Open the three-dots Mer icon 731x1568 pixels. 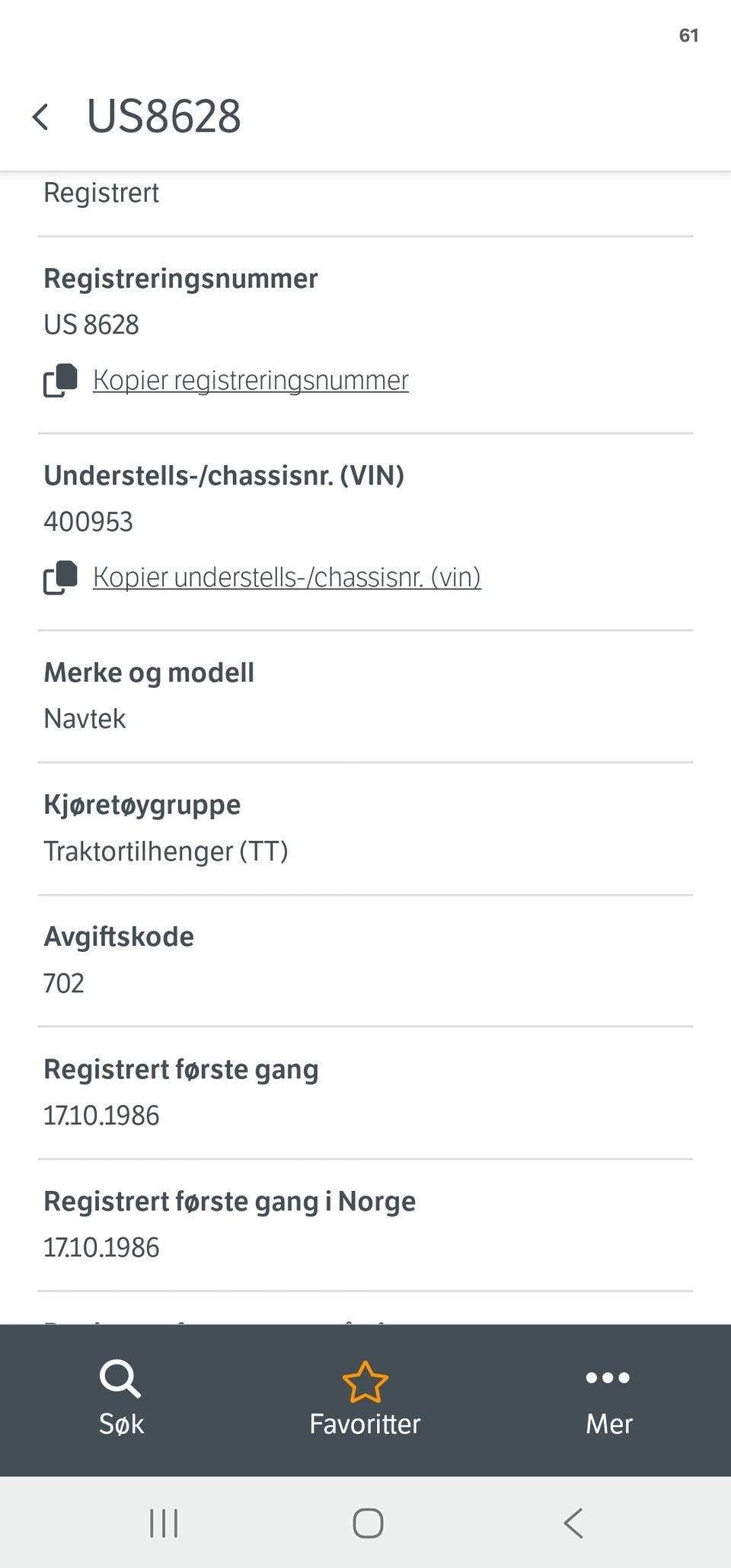[x=608, y=1377]
